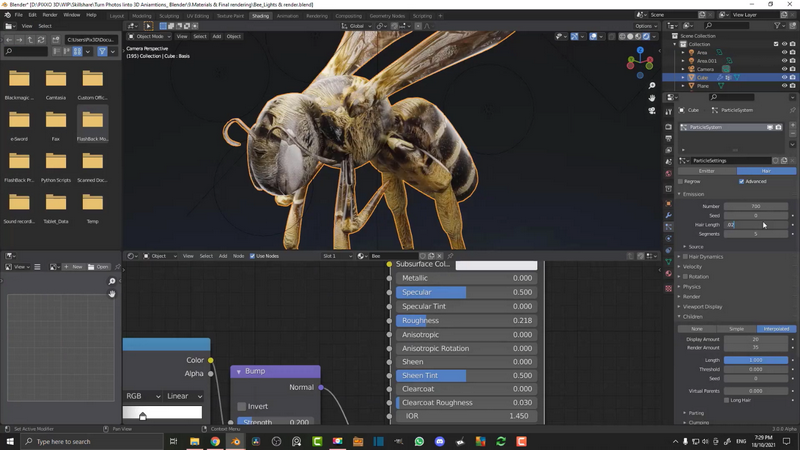Collapse the Emission panel
800x450 pixels.
coord(693,194)
